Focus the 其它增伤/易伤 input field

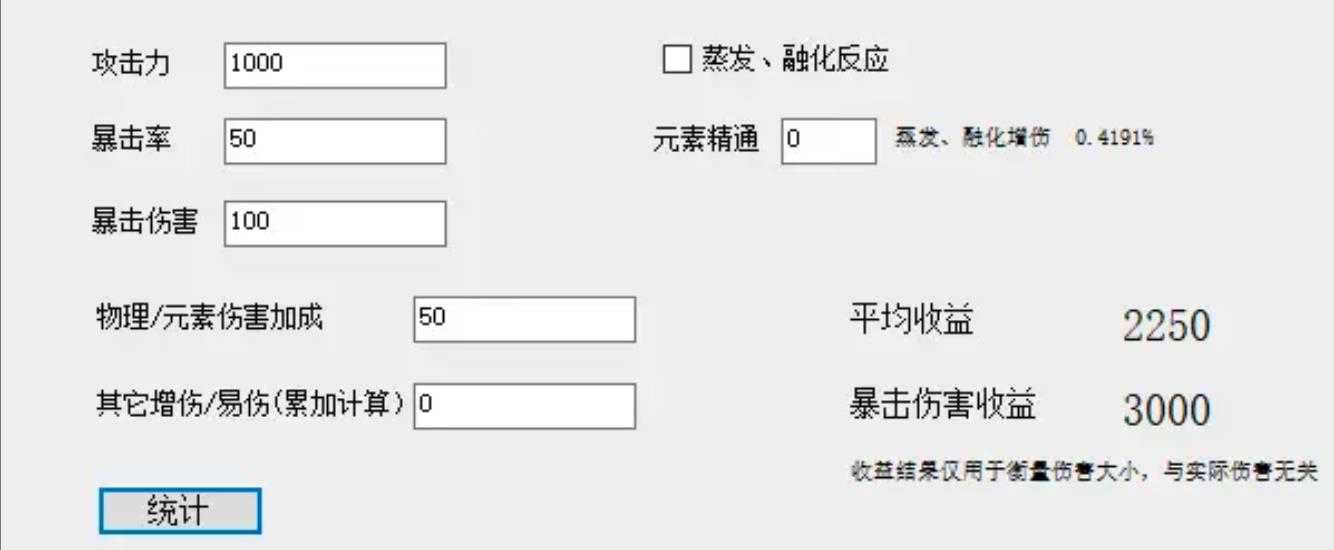[524, 405]
